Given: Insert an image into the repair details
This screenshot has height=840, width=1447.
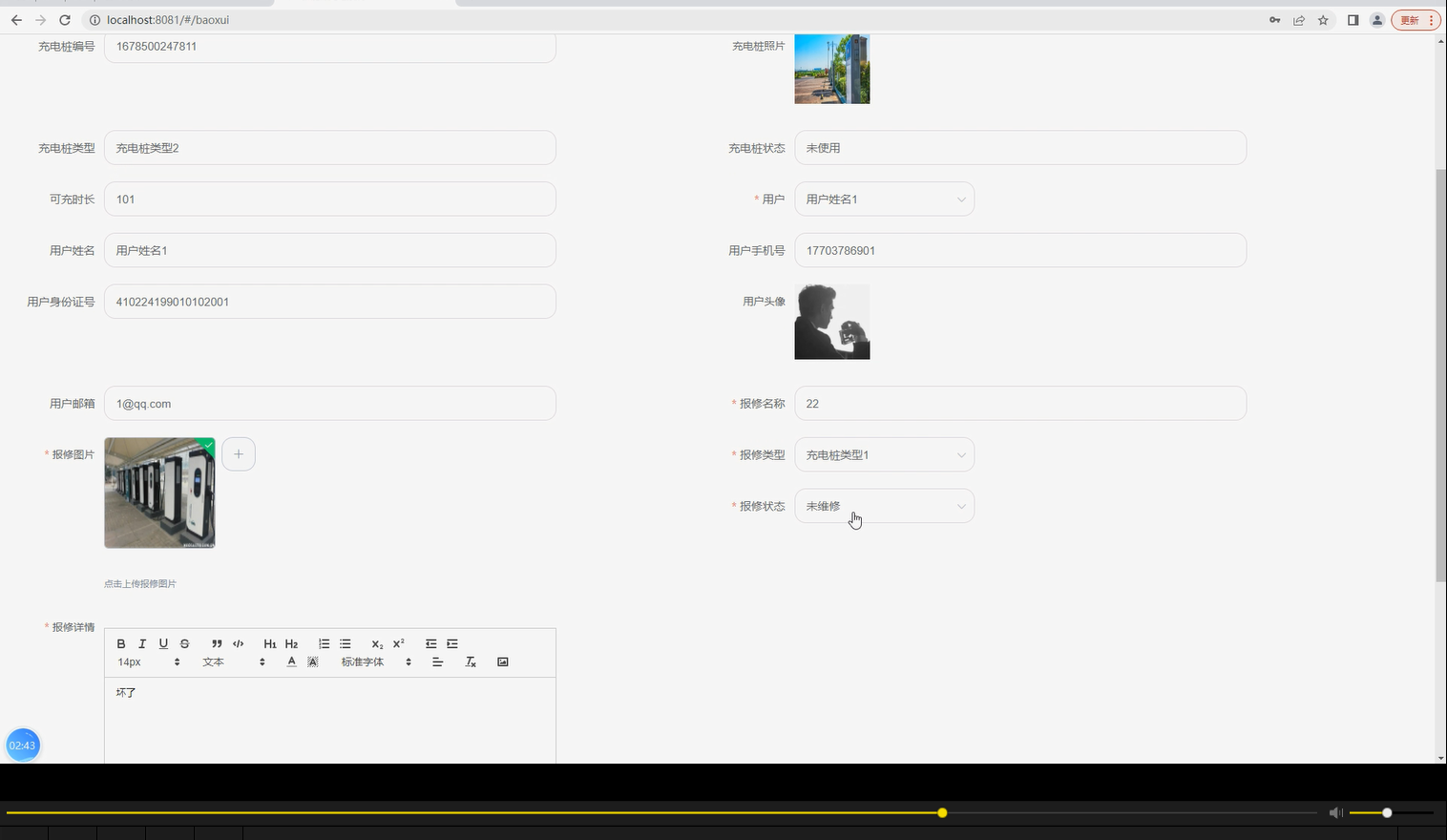Looking at the screenshot, I should 503,661.
